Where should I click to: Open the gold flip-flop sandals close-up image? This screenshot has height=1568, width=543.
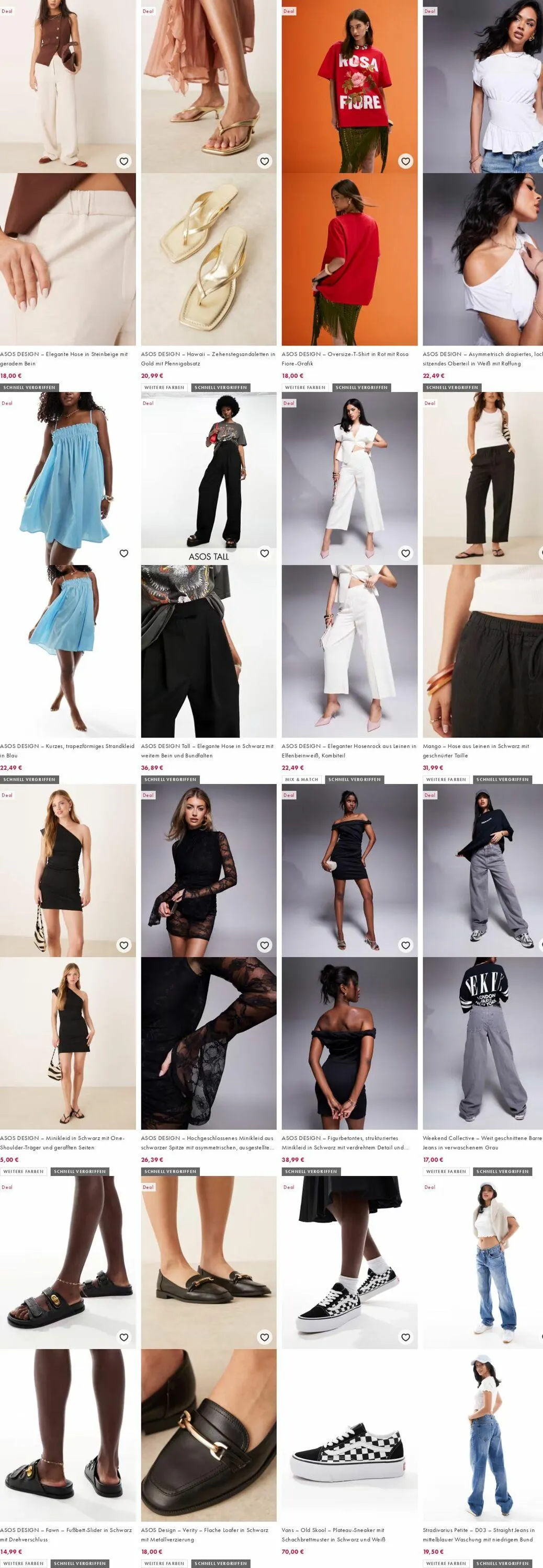coord(209,259)
